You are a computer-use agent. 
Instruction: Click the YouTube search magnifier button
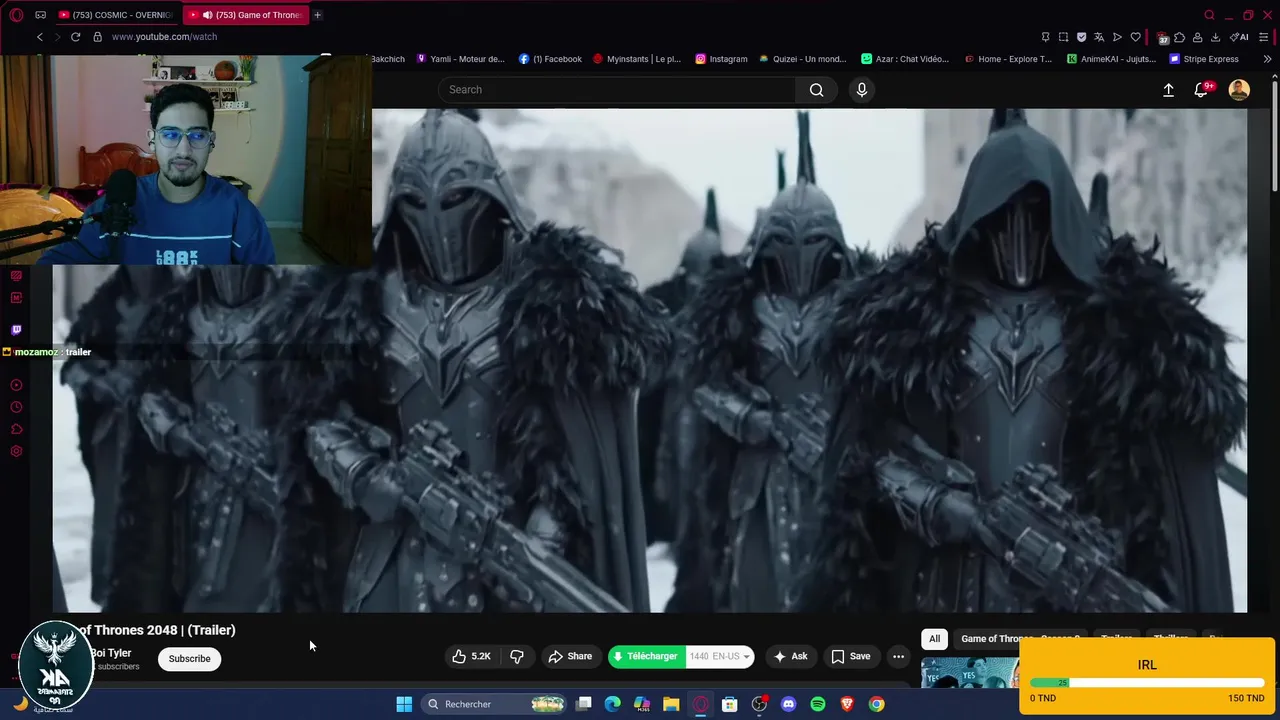coord(817,90)
